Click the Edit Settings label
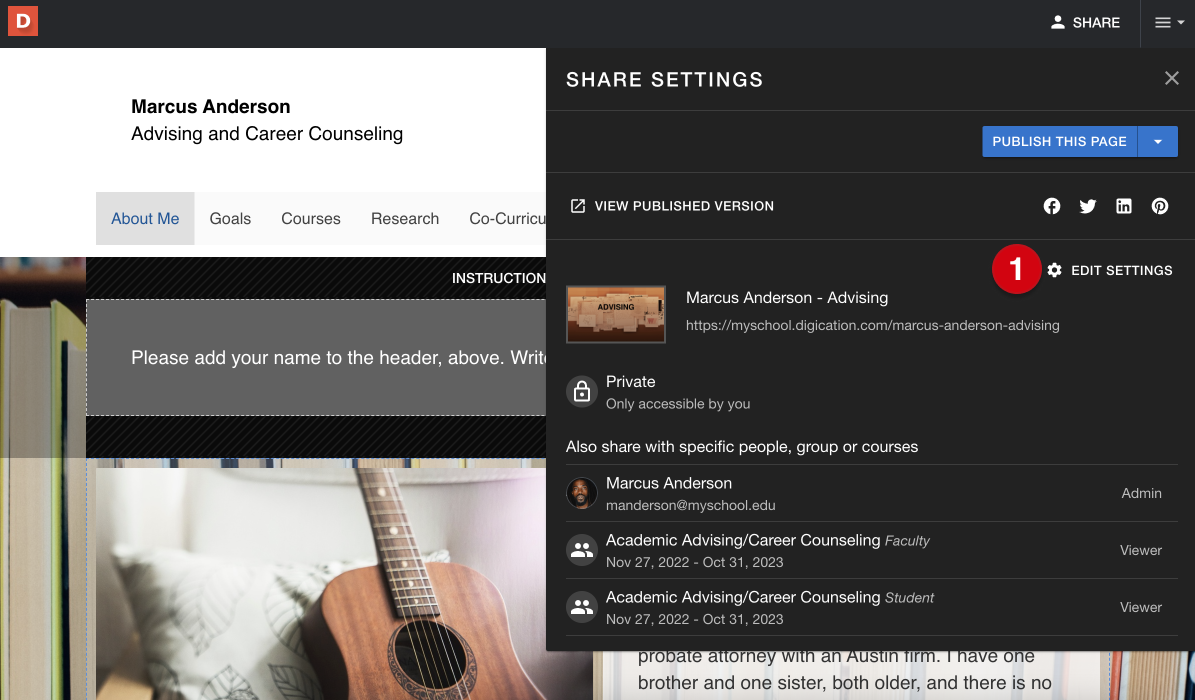 click(1122, 271)
